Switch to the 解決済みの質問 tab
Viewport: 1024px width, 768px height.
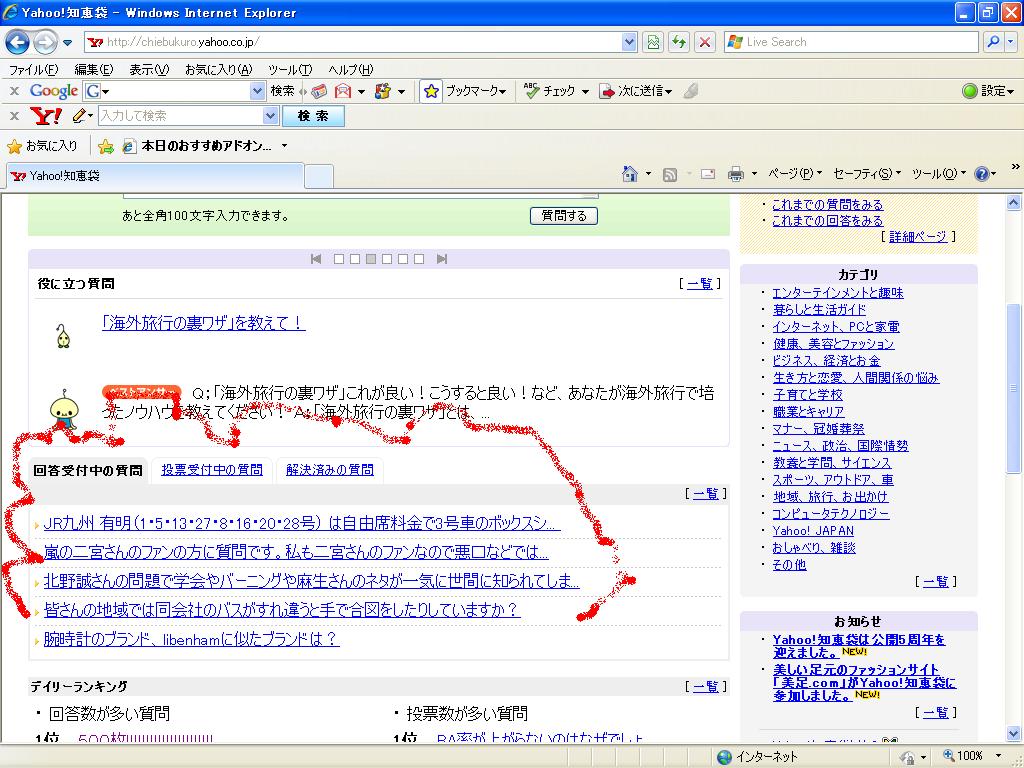click(x=330, y=470)
